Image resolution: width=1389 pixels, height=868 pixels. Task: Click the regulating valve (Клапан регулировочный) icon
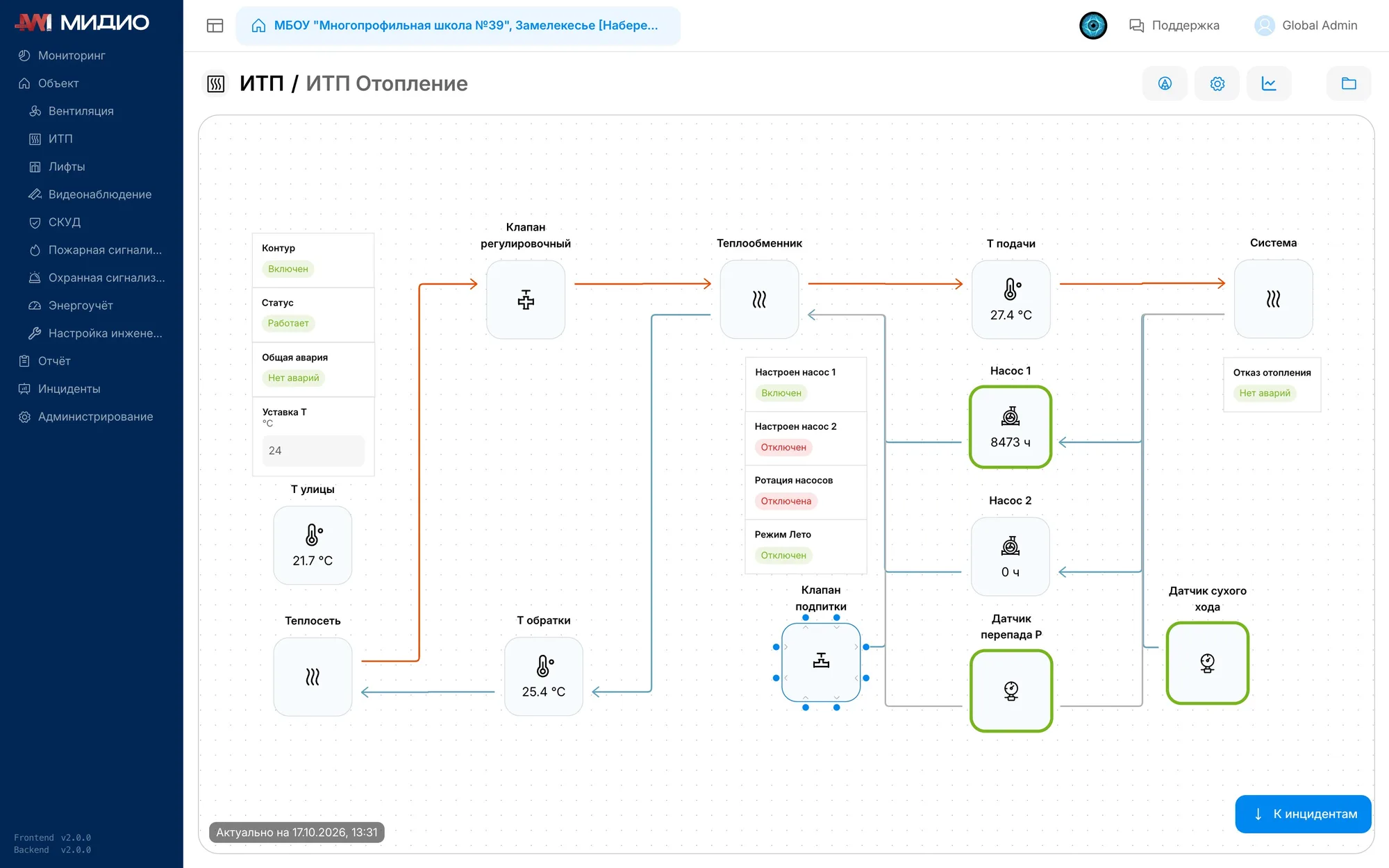[x=526, y=300]
